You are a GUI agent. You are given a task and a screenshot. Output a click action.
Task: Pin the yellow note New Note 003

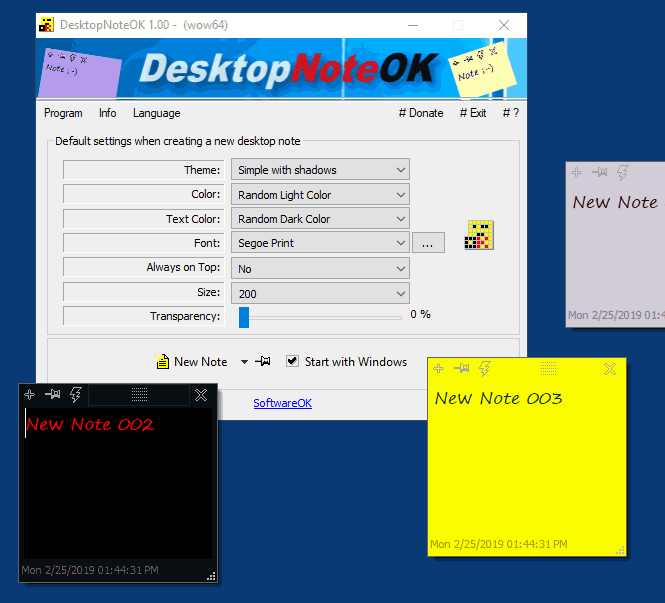coord(461,369)
